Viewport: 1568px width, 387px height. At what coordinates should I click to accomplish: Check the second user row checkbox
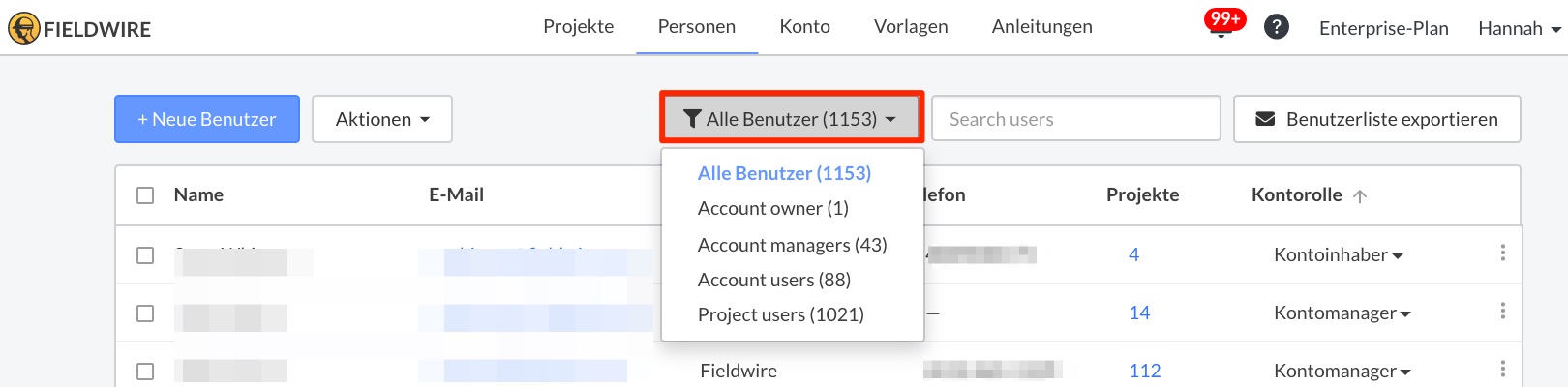pyautogui.click(x=145, y=313)
